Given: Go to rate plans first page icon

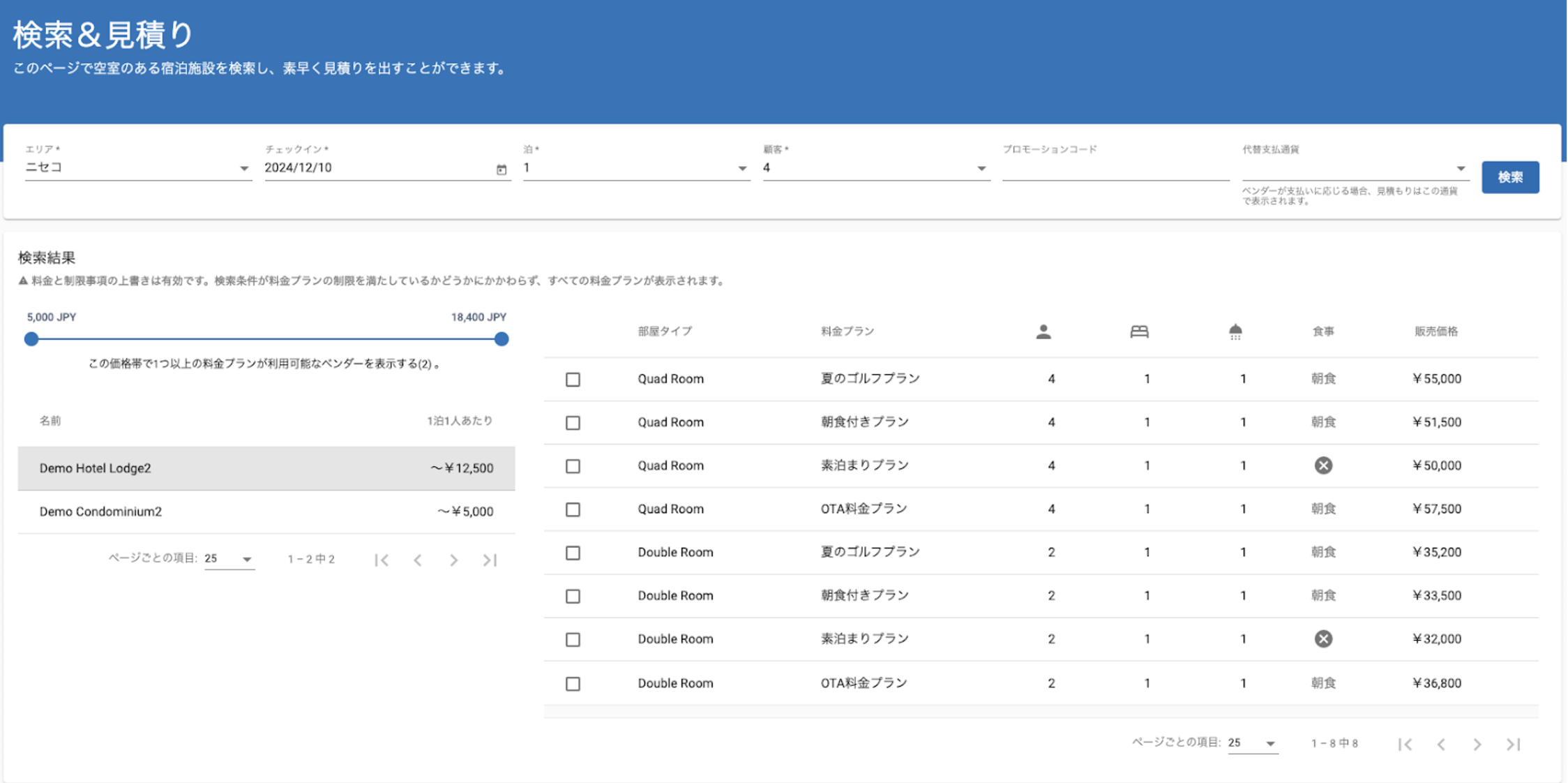Looking at the screenshot, I should pos(1405,744).
